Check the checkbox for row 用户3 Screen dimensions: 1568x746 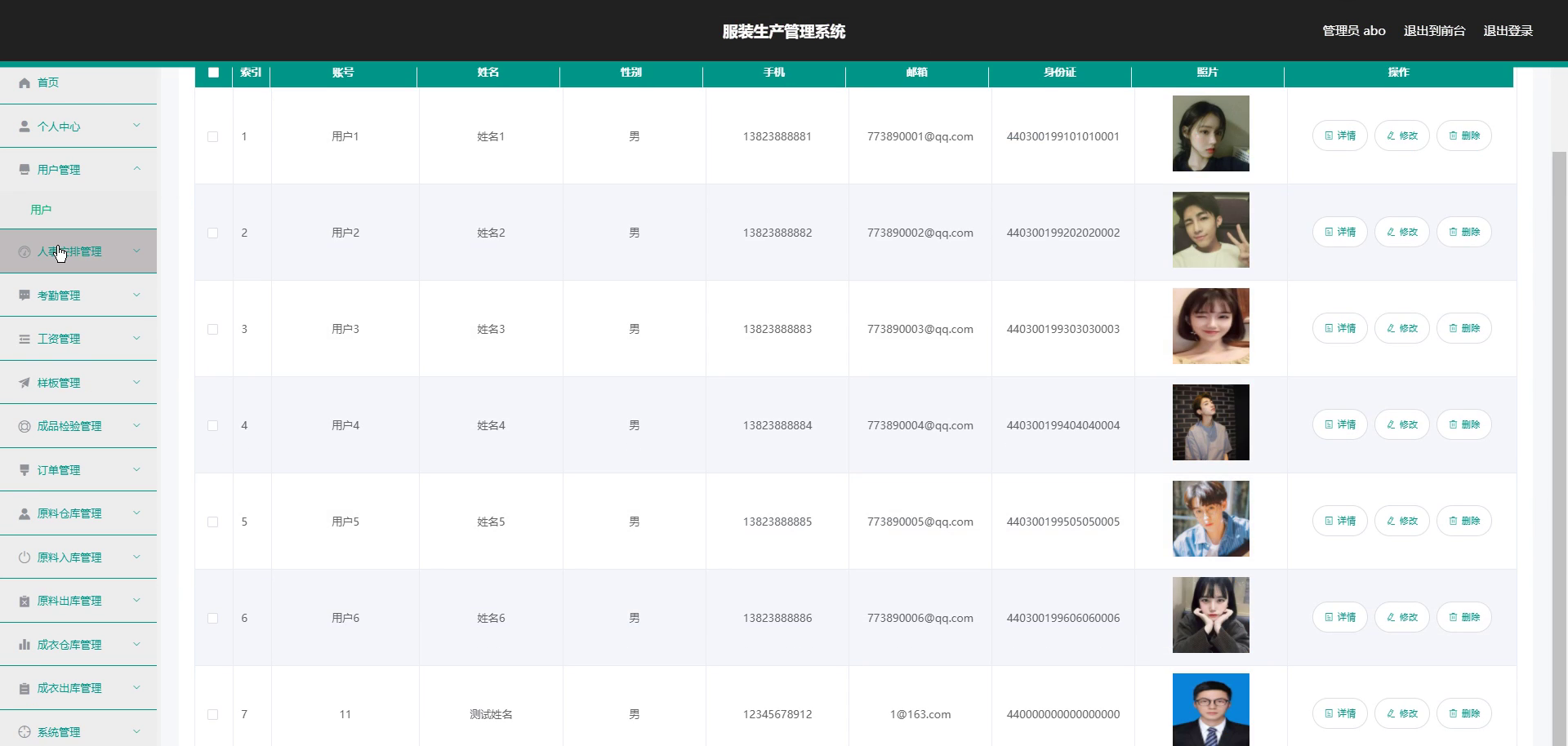click(213, 329)
